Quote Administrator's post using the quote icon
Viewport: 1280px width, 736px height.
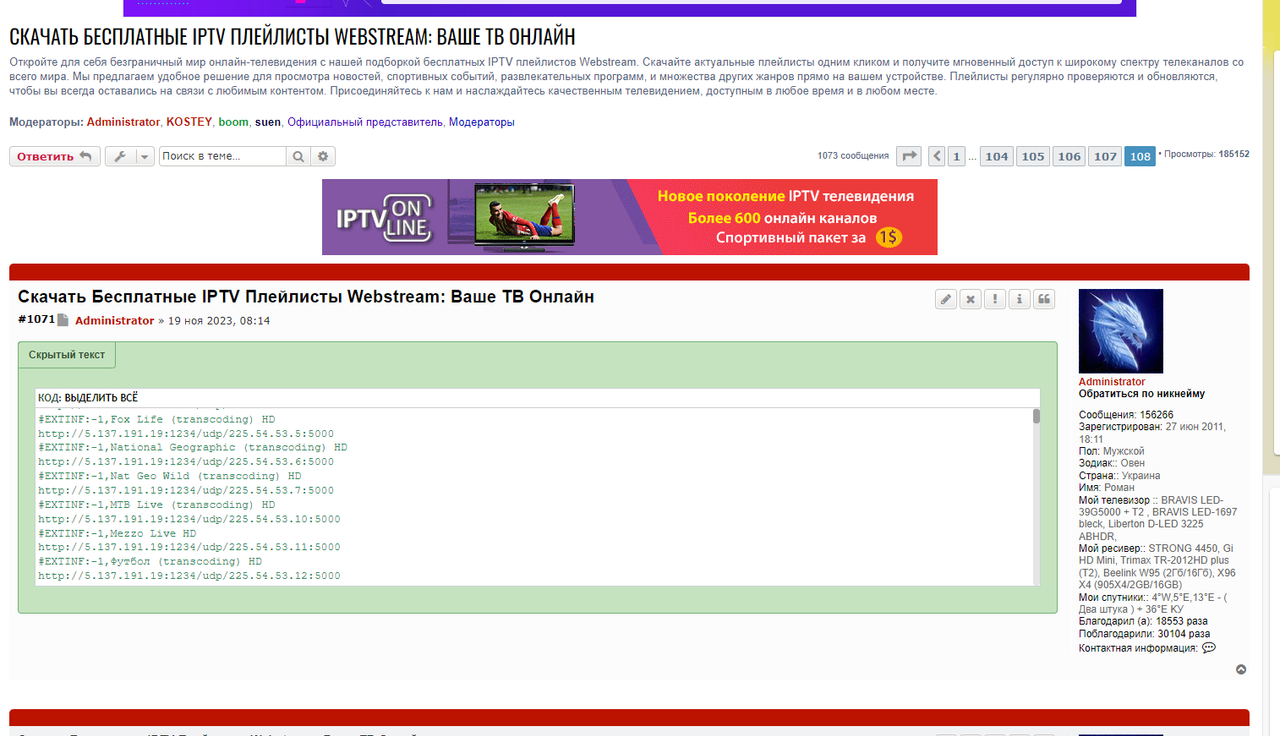click(1043, 298)
